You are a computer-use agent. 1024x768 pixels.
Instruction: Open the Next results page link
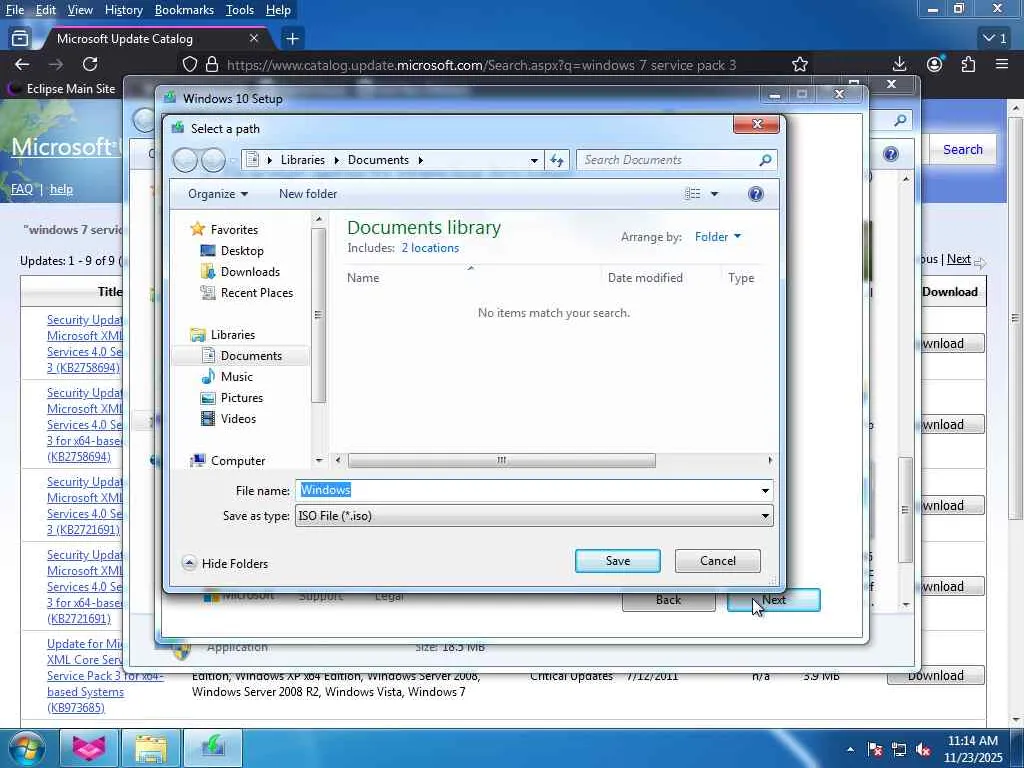(959, 259)
